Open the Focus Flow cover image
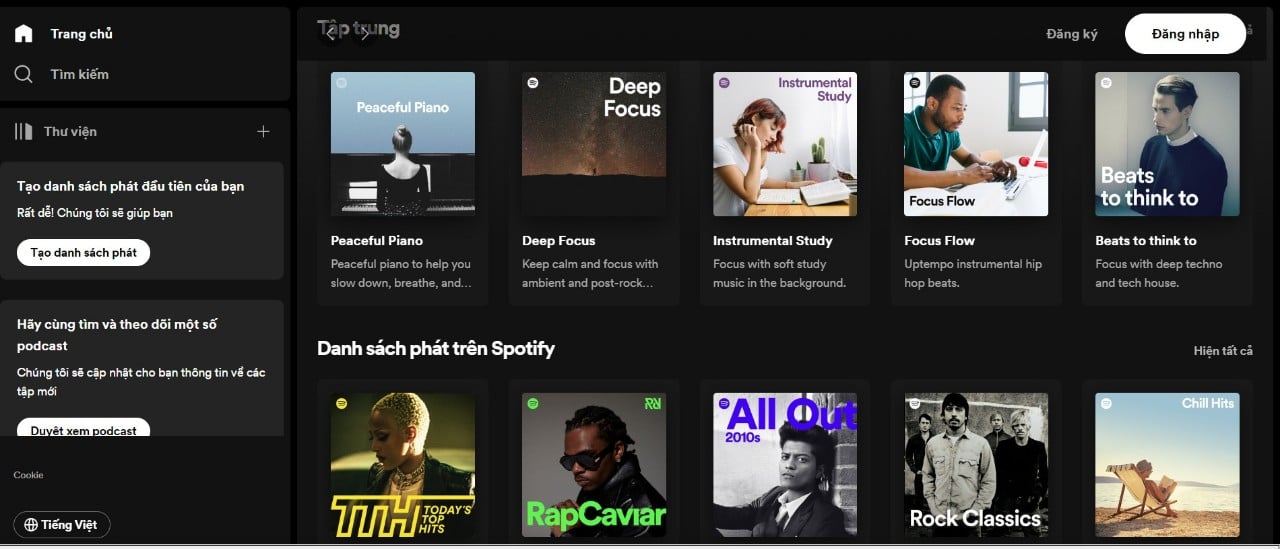 tap(976, 144)
